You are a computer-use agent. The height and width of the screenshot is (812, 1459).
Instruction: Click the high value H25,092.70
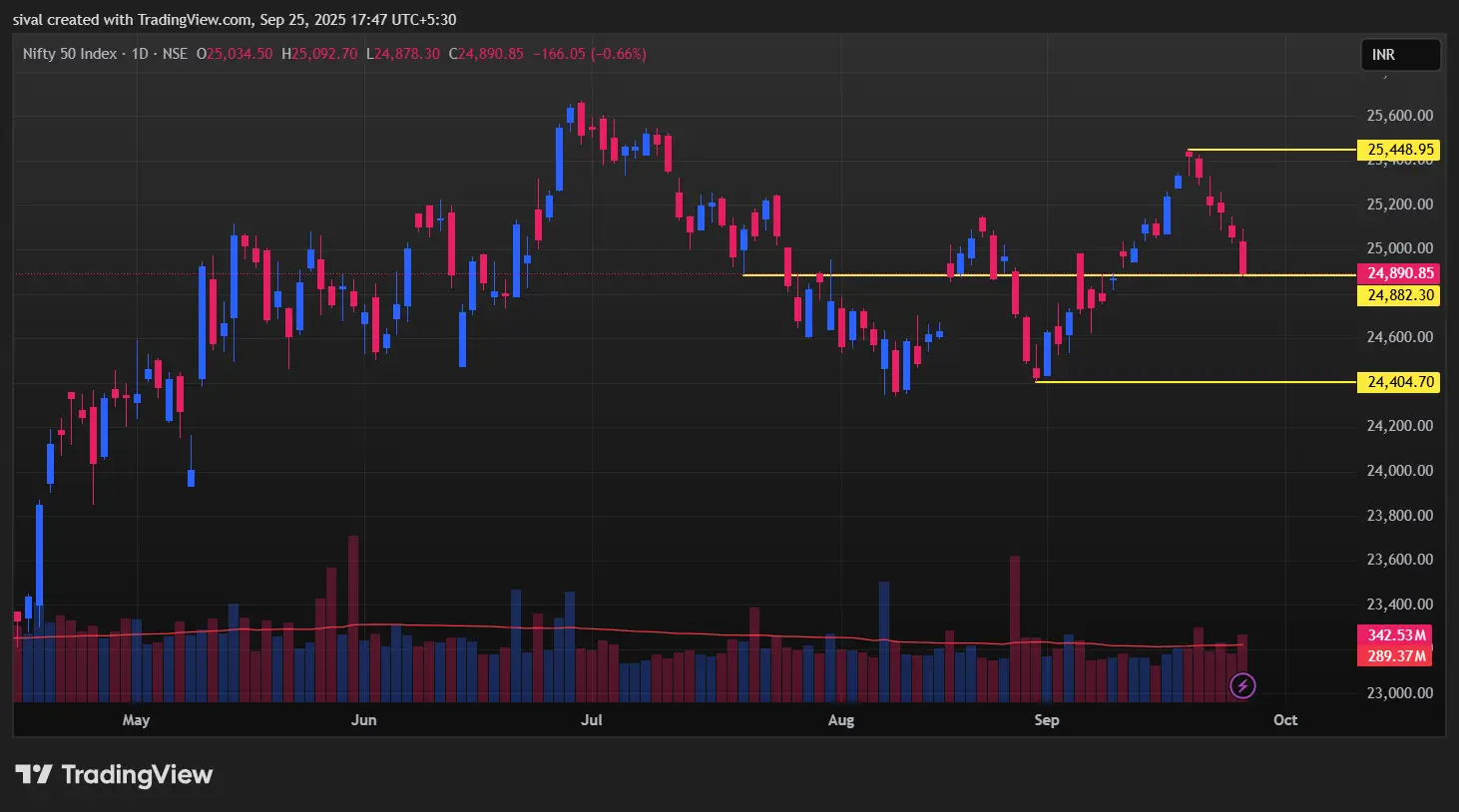(319, 54)
